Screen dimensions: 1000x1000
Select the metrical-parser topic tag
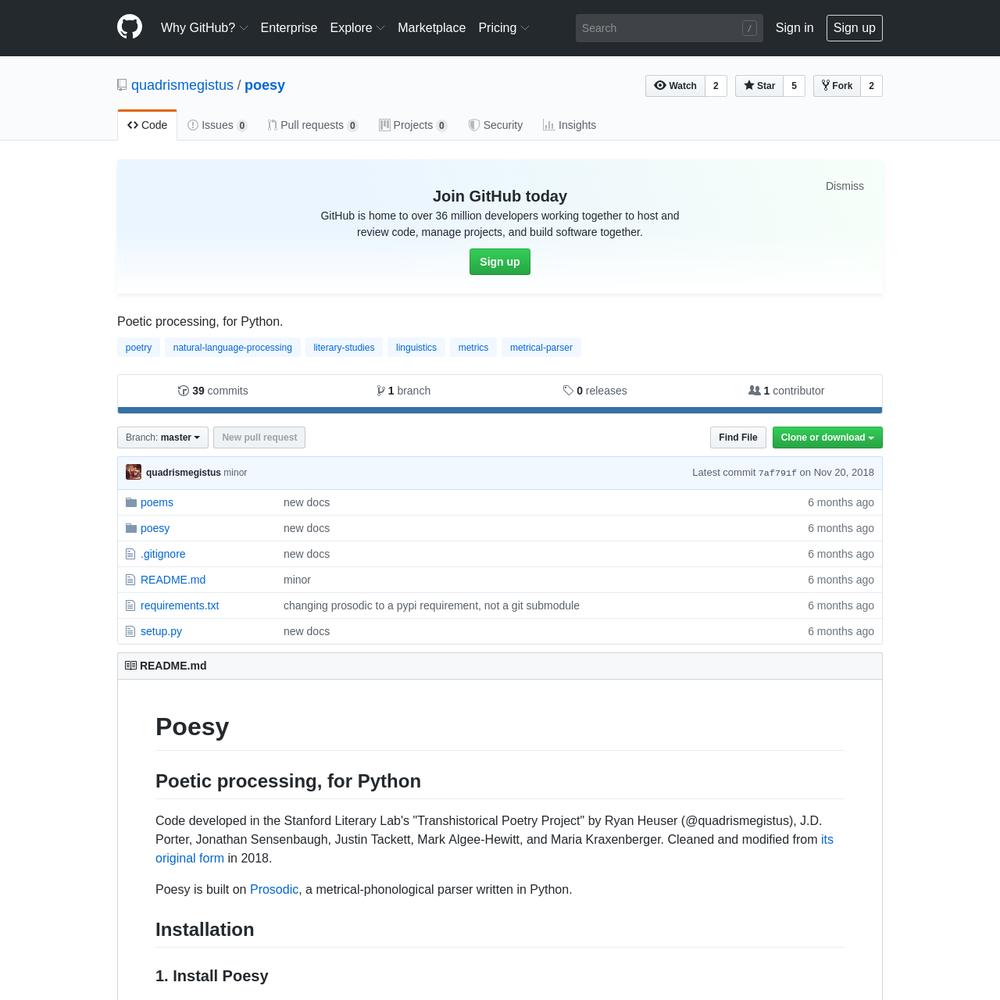pos(541,348)
